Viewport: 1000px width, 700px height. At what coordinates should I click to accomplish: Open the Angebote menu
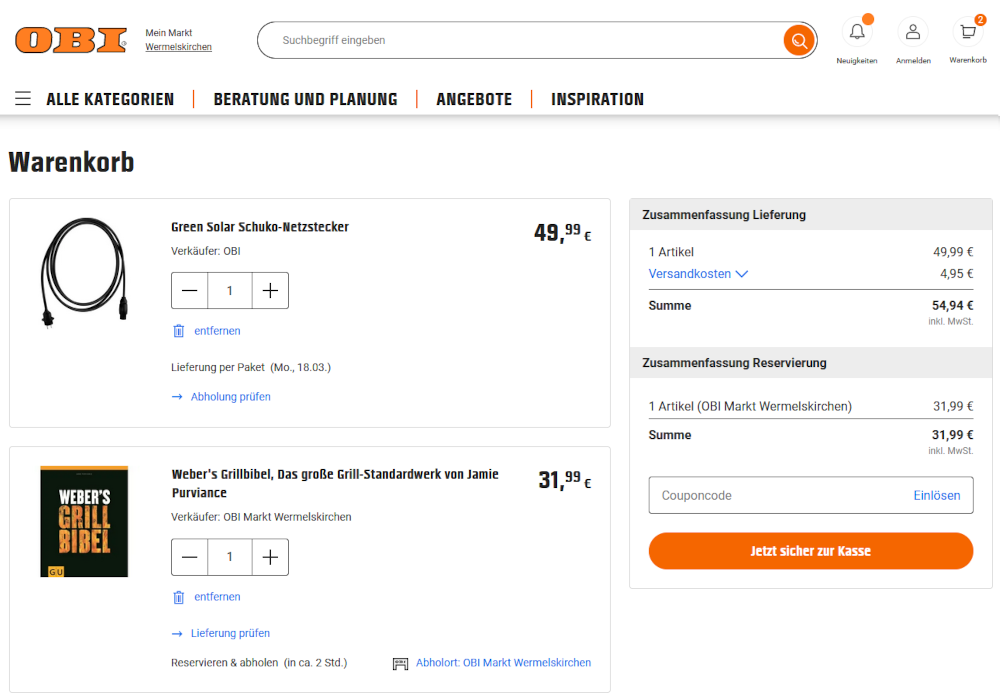(474, 99)
